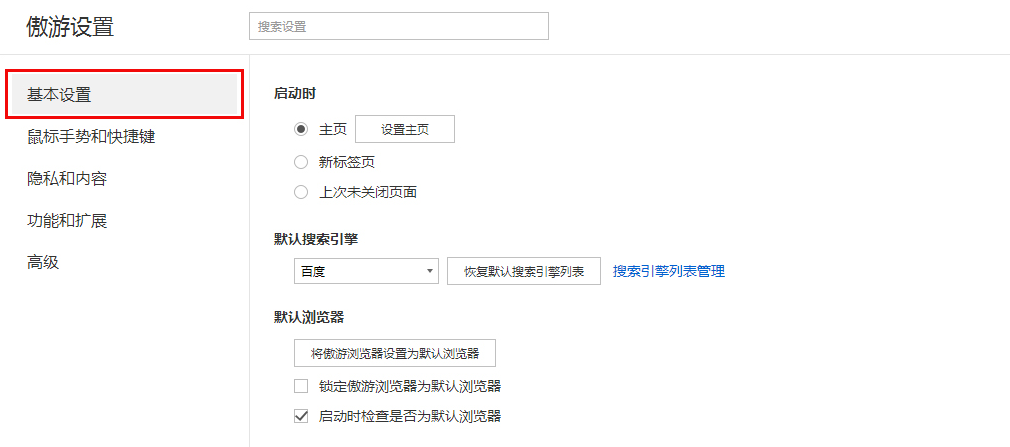Click the 默认搜索引擎 section heading
The height and width of the screenshot is (447, 1010).
[316, 239]
